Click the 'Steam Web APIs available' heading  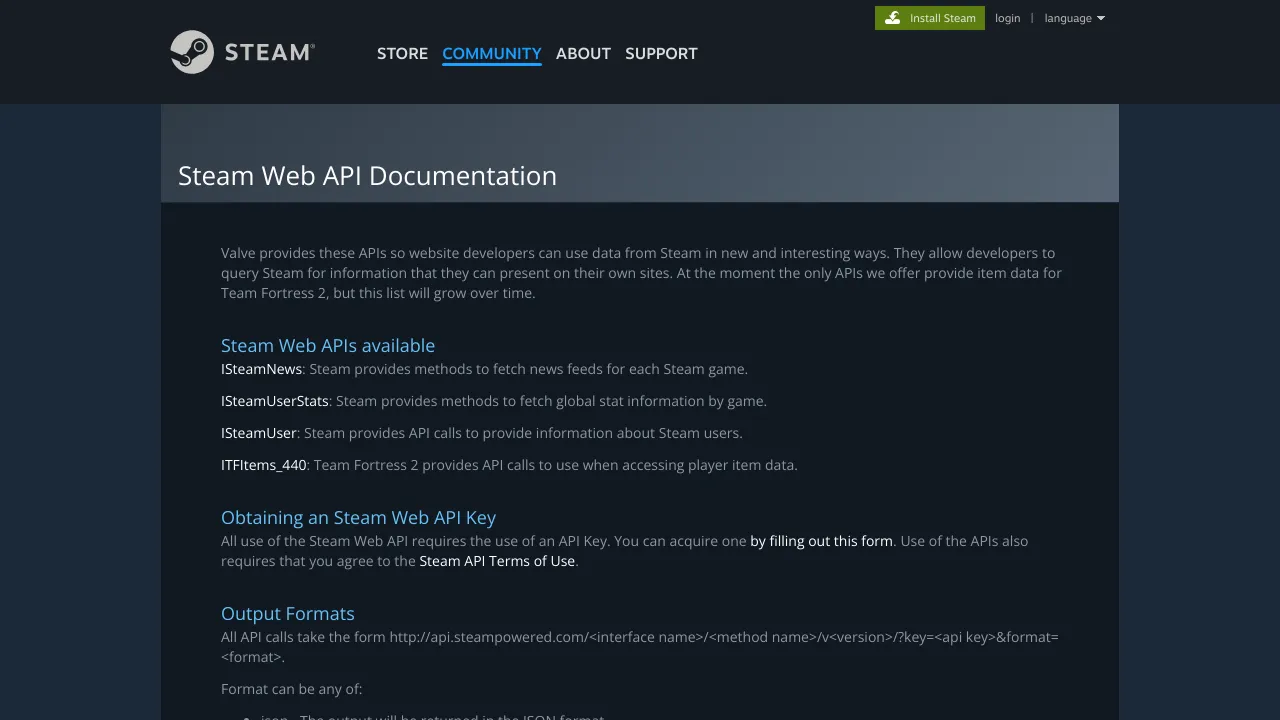pos(328,345)
